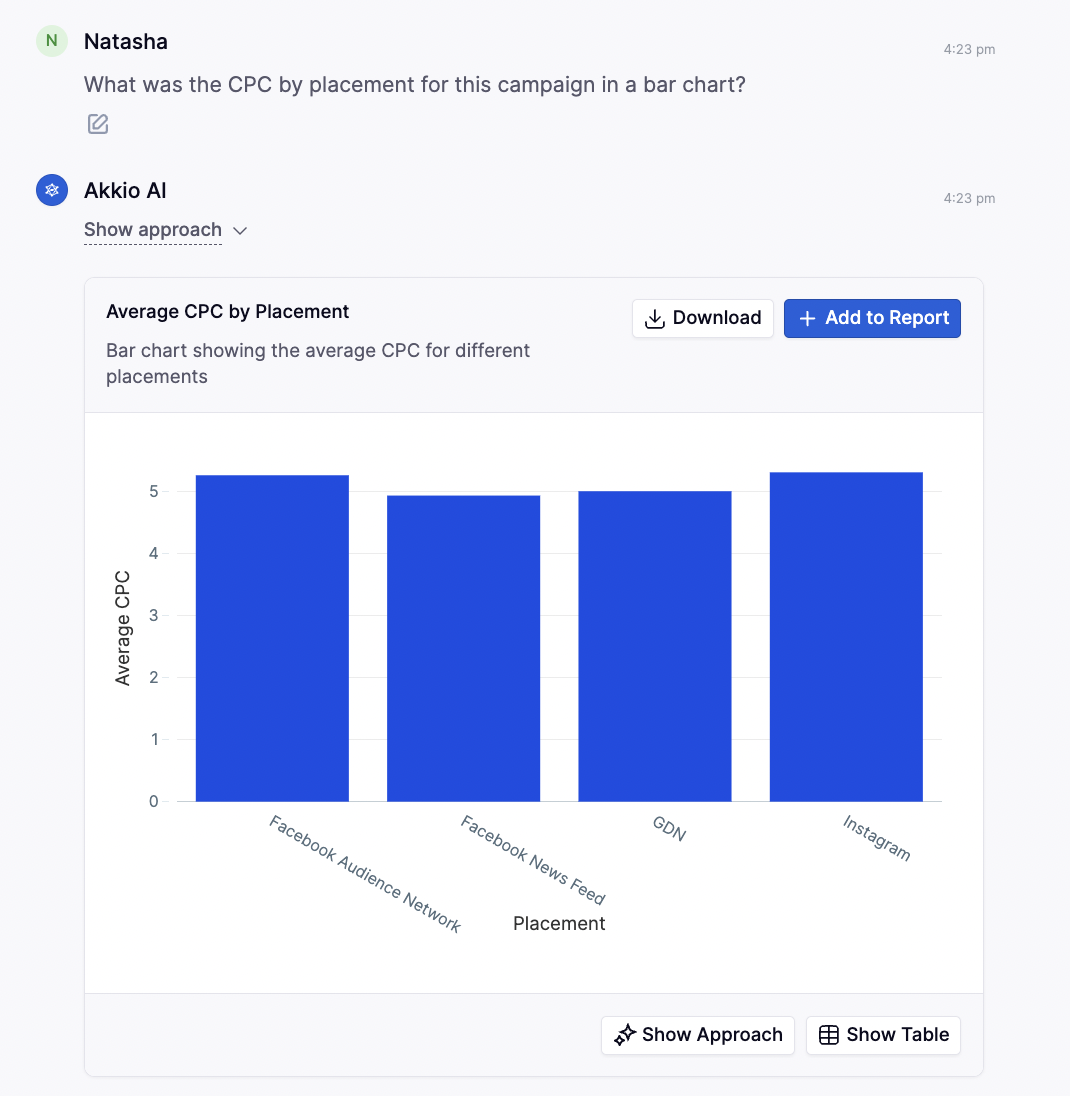Click the download arrow icon

pos(654,319)
